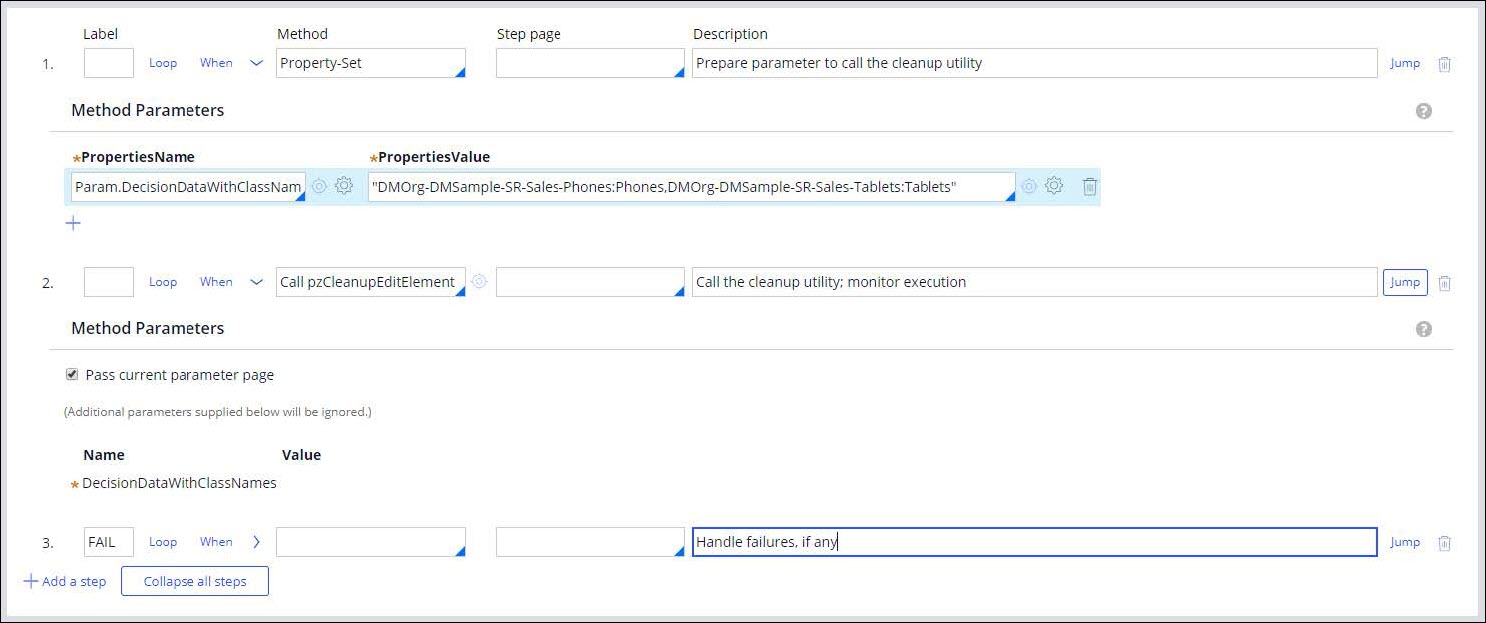The width and height of the screenshot is (1486, 623).
Task: Collapse step 2 using the chevron
Action: 256,282
